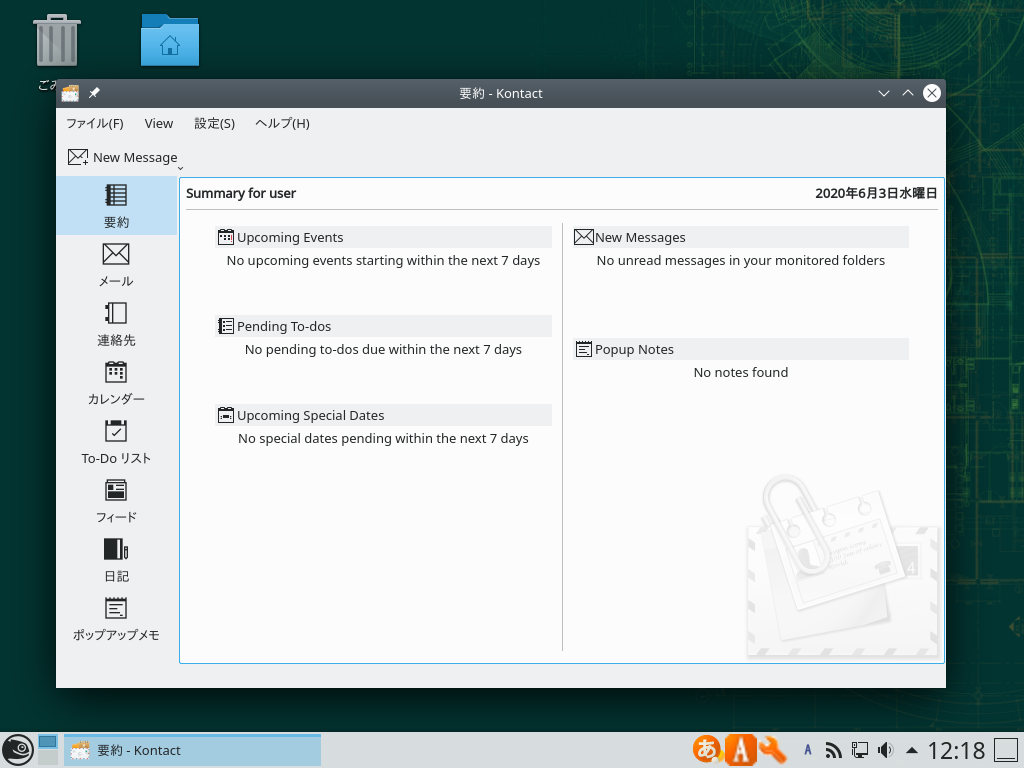Click the Kontact window icon in title bar
This screenshot has width=1024, height=768.
coord(71,93)
